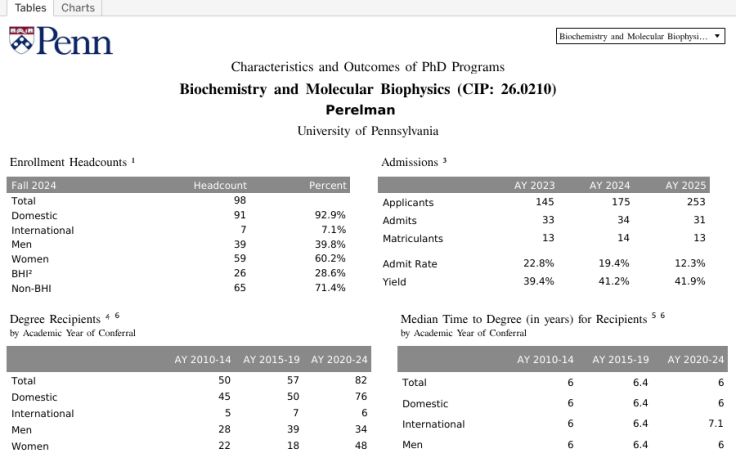Click the Matriculants row label
The width and height of the screenshot is (736, 454).
tap(414, 239)
